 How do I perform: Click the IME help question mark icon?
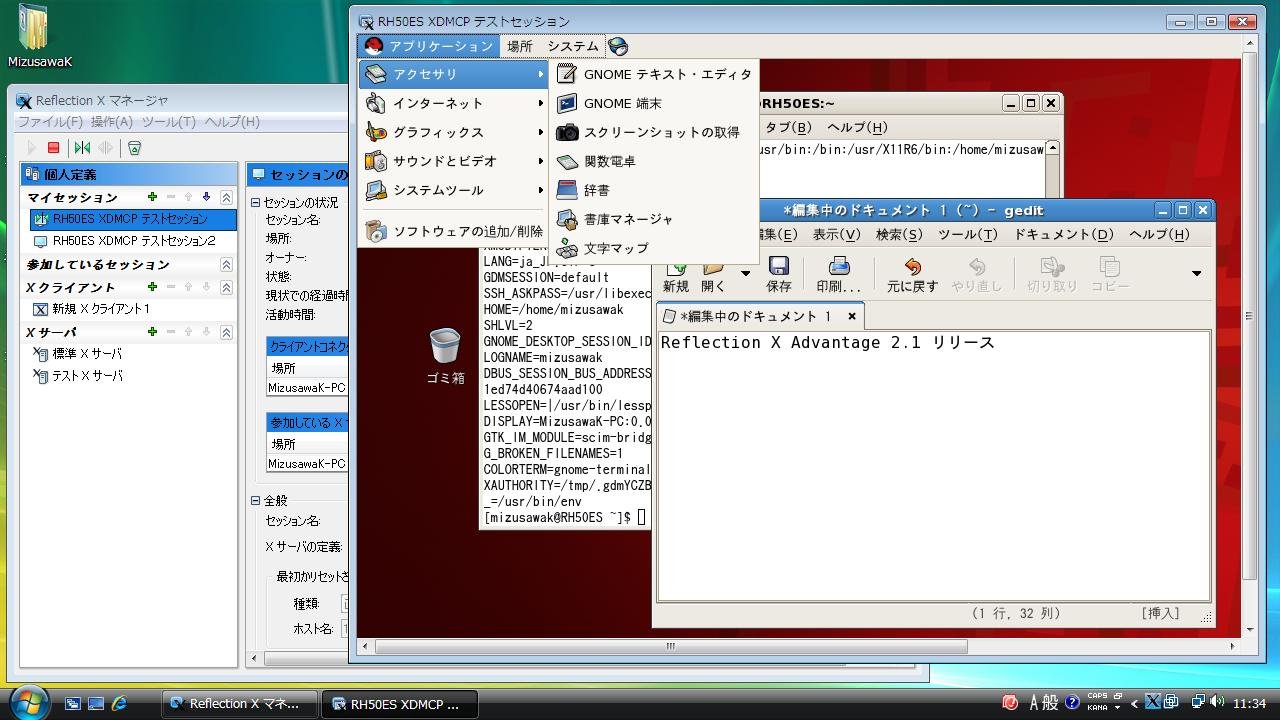[1072, 703]
